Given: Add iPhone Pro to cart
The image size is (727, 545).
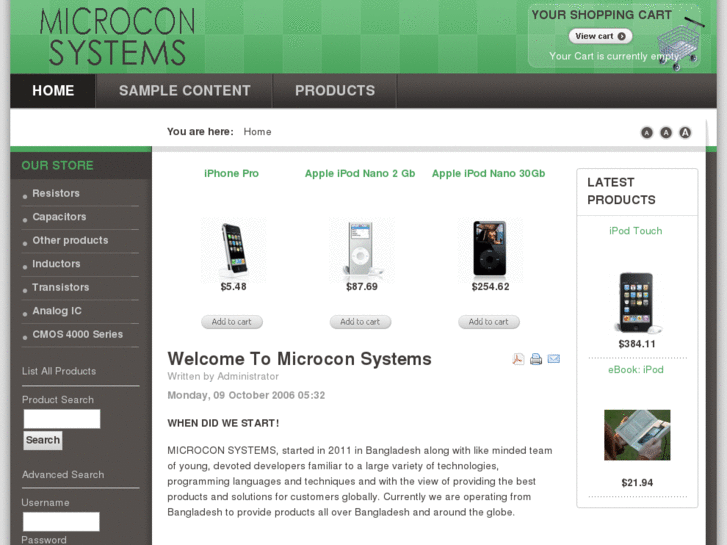Looking at the screenshot, I should tap(232, 322).
